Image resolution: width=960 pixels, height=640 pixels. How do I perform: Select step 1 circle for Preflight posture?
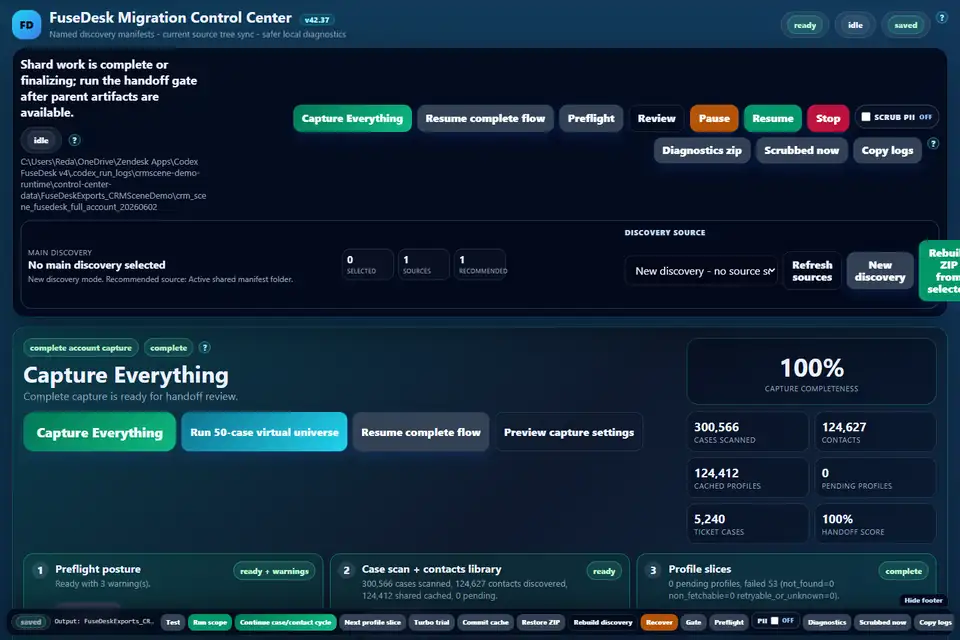point(40,570)
